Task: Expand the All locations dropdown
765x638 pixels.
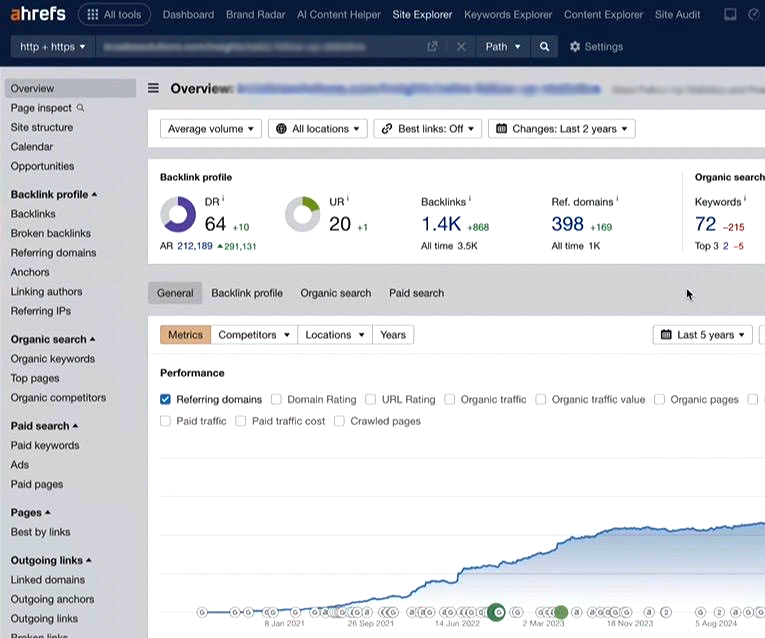Action: 317,129
